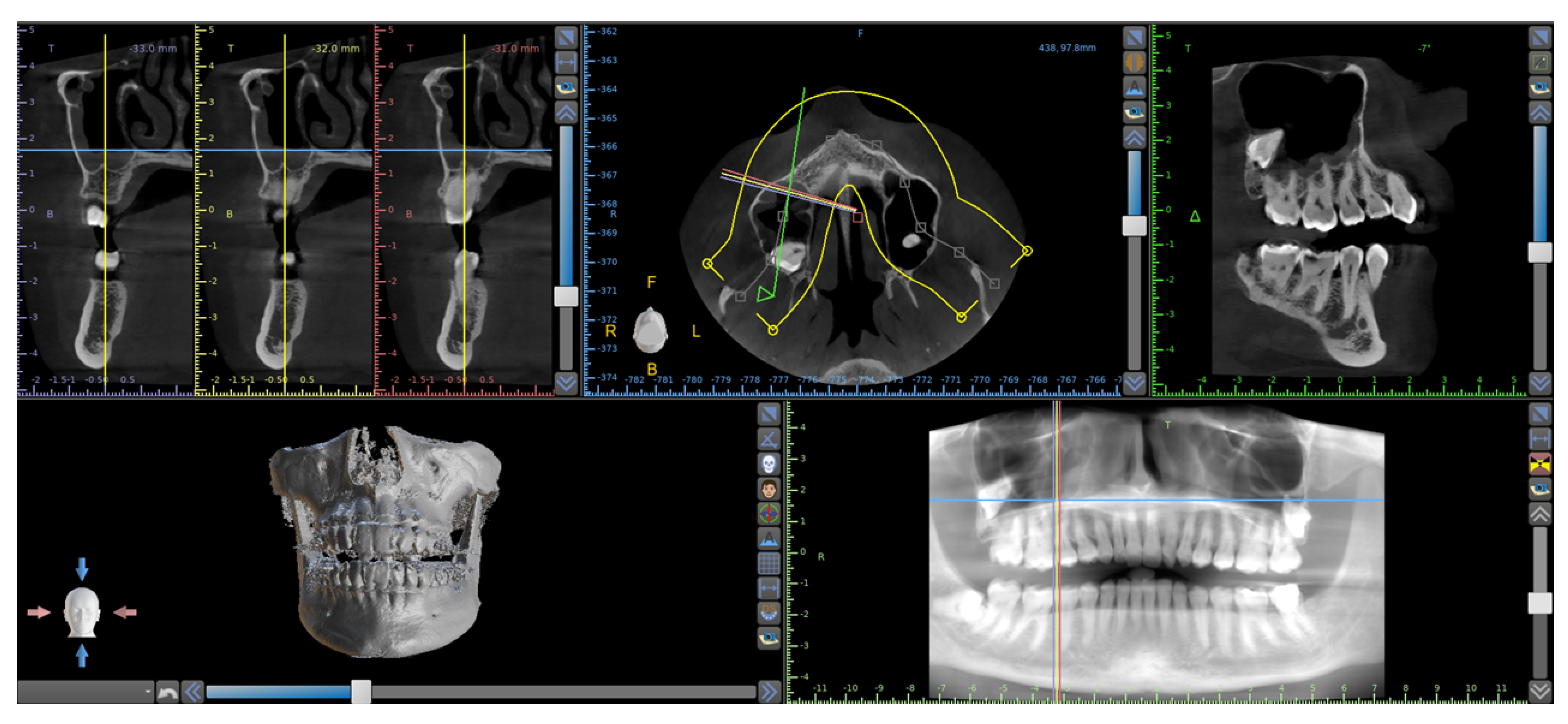Click the DS dental arch icon
The width and height of the screenshot is (1568, 724).
[769, 613]
